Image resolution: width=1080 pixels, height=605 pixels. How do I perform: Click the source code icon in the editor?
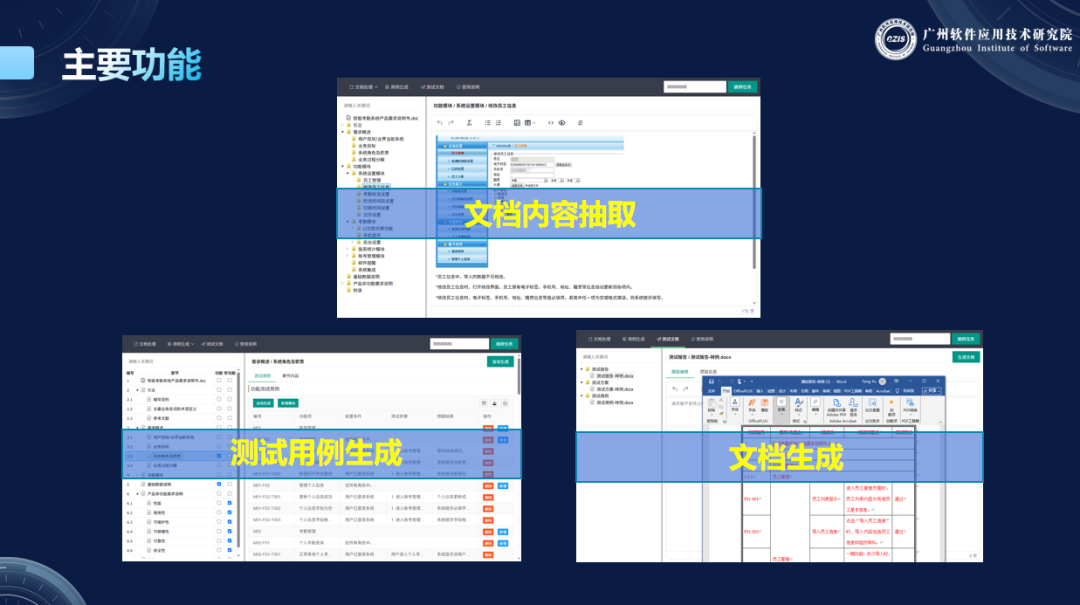point(550,122)
